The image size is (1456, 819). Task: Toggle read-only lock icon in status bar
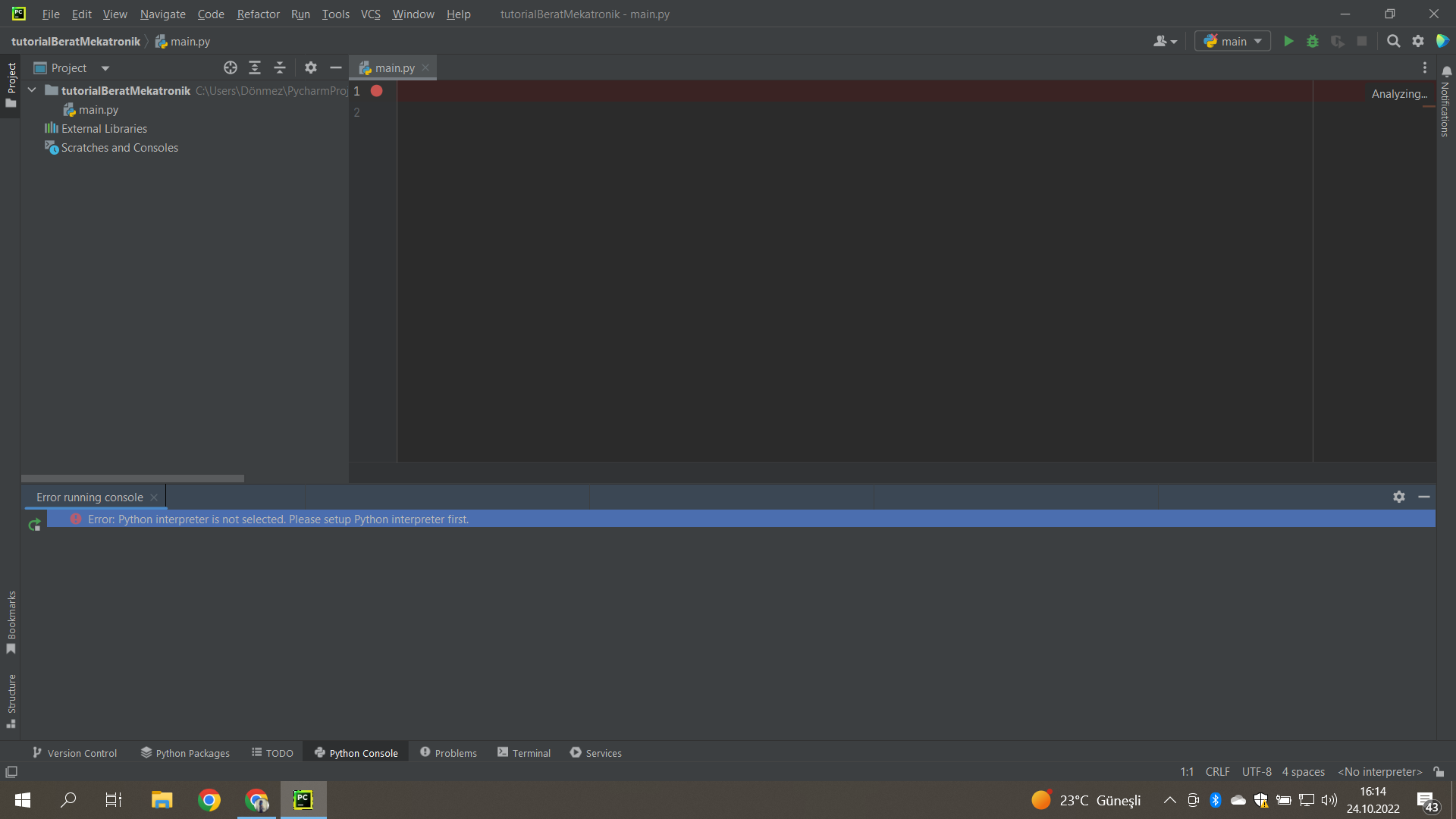(1439, 772)
